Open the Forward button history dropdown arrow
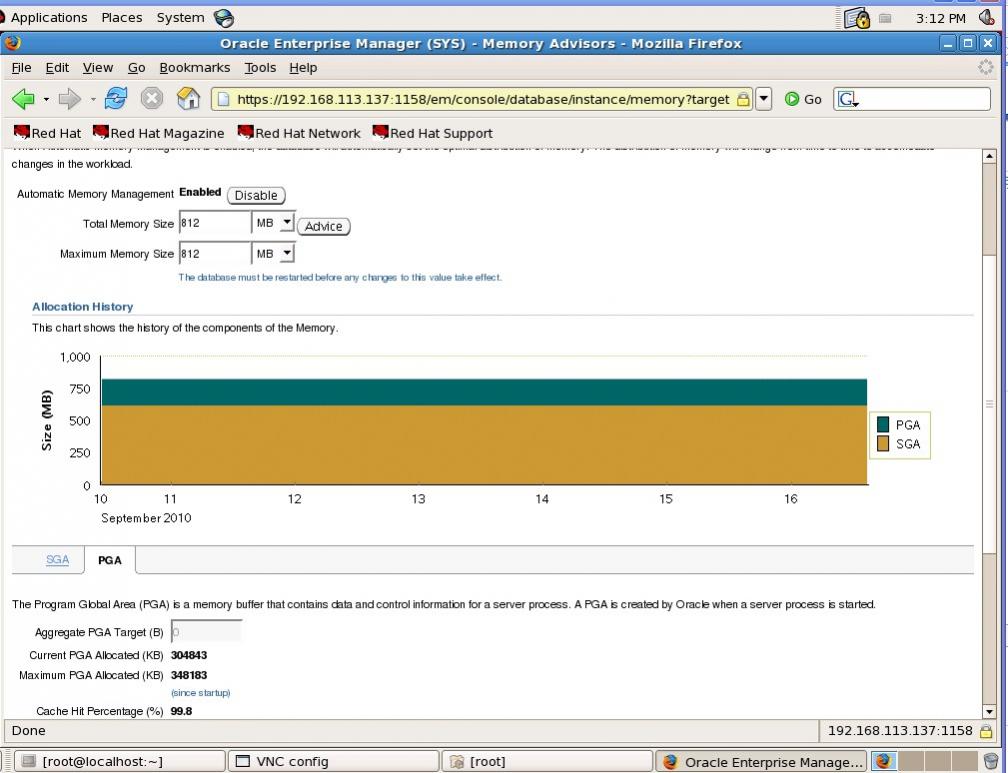The width and height of the screenshot is (1008, 773). click(x=93, y=100)
